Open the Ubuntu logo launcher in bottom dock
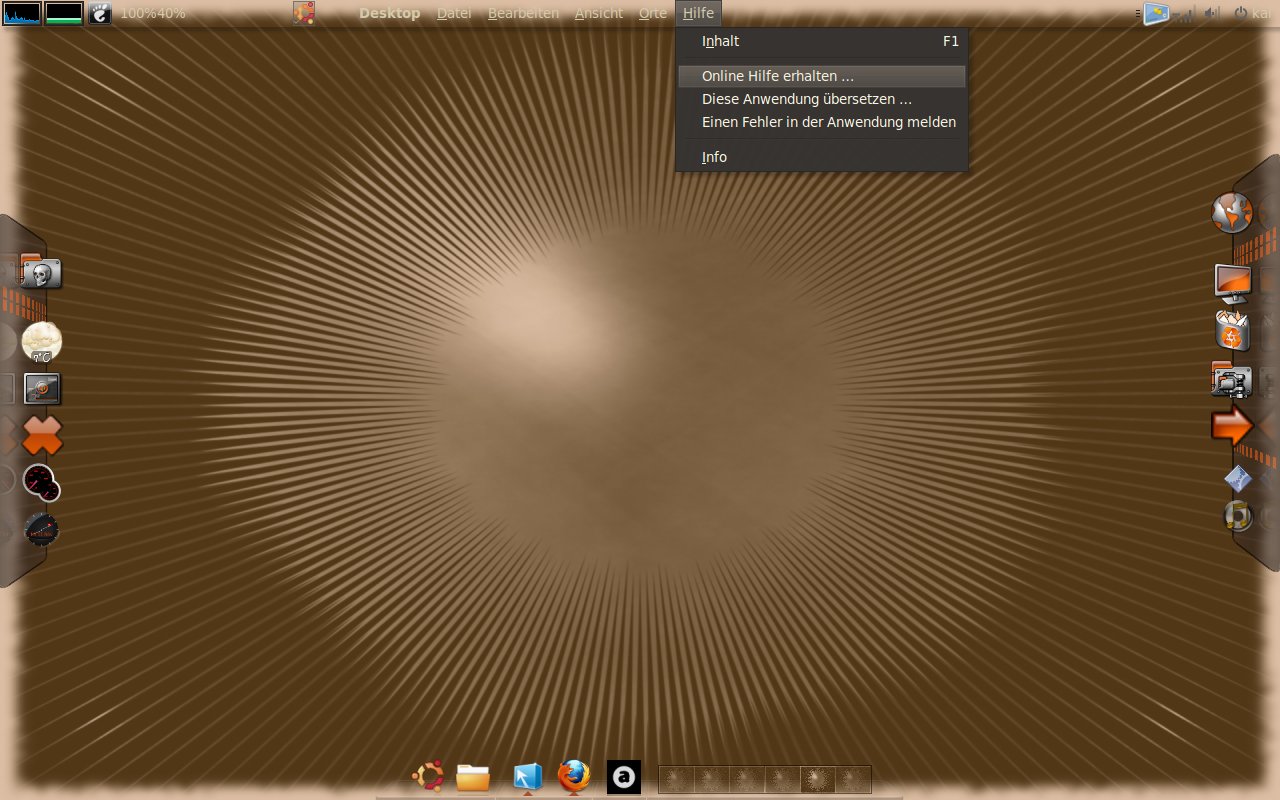This screenshot has height=800, width=1280. coord(429,776)
